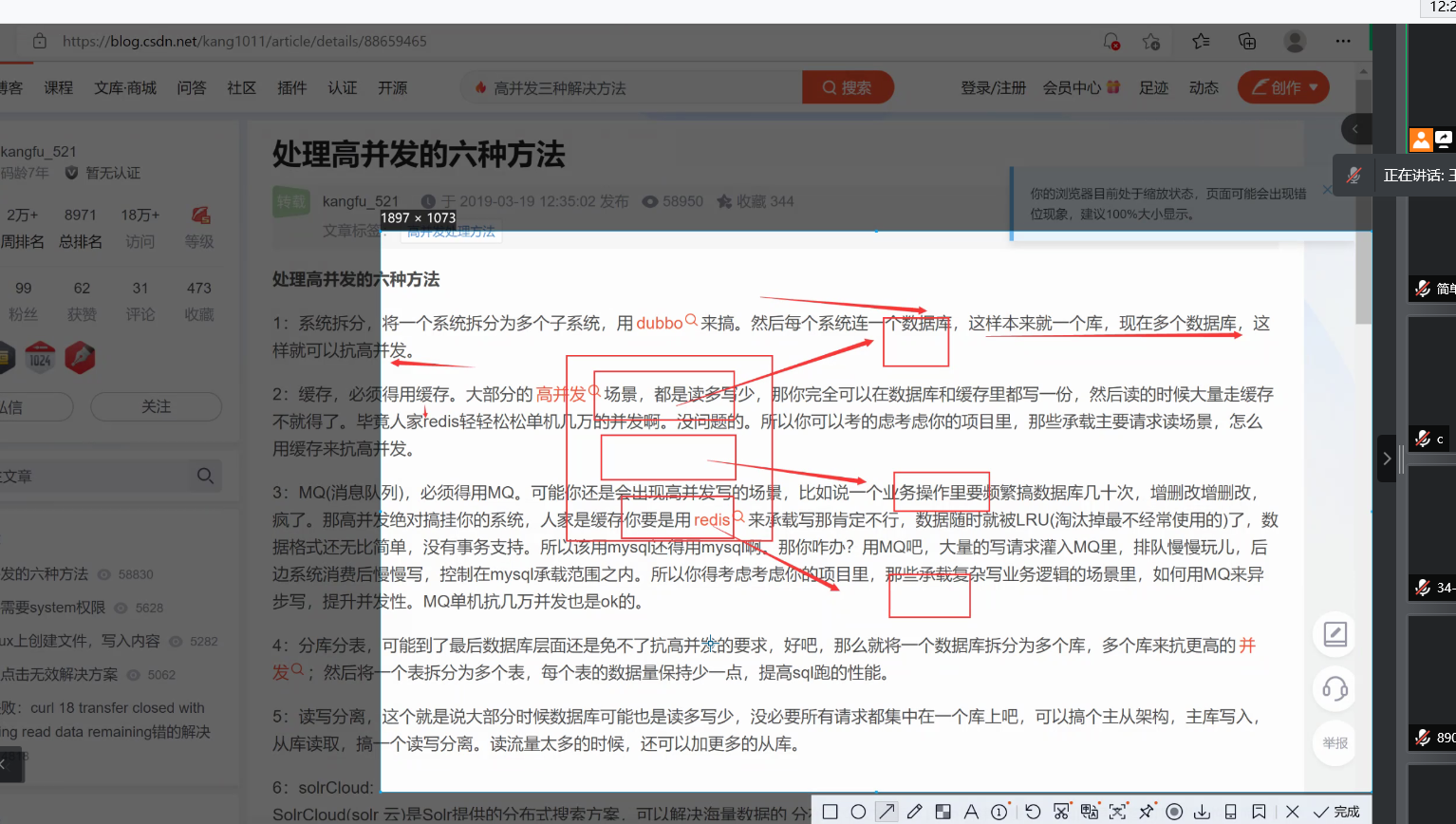Cancel the screenshot with the X icon
The height and width of the screenshot is (824, 1456).
point(1292,812)
